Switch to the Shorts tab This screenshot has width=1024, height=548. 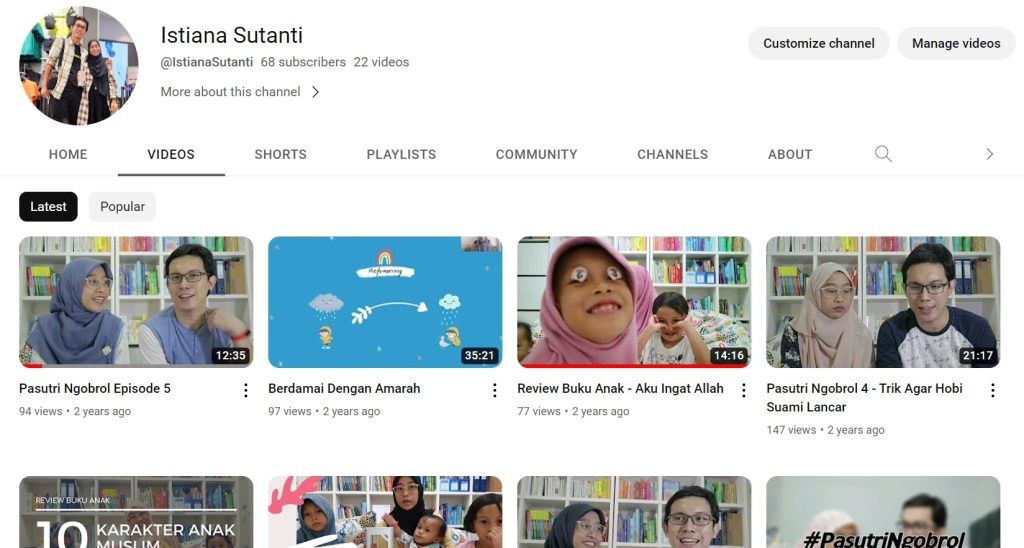(280, 154)
